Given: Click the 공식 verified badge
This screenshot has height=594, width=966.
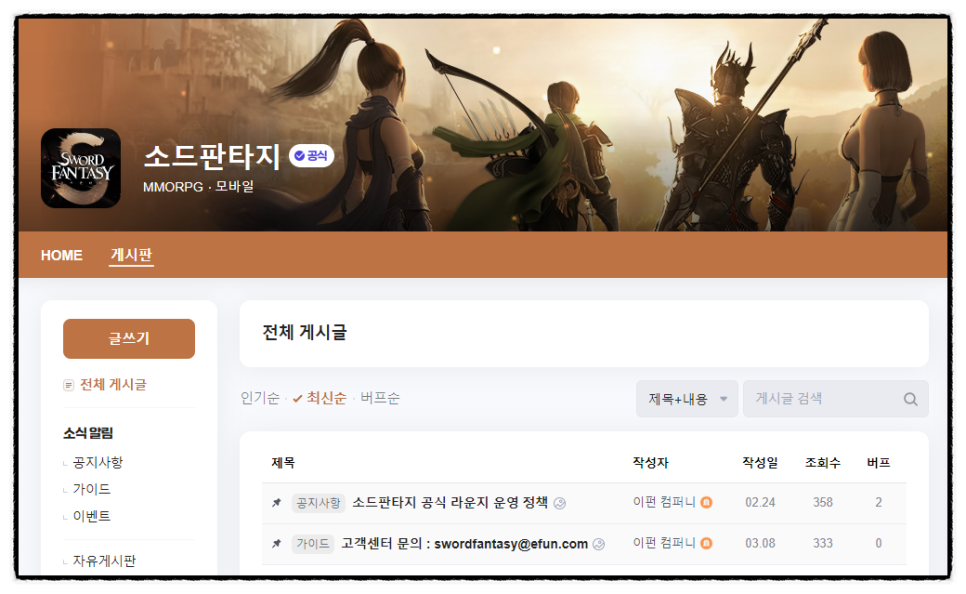Looking at the screenshot, I should pos(312,156).
